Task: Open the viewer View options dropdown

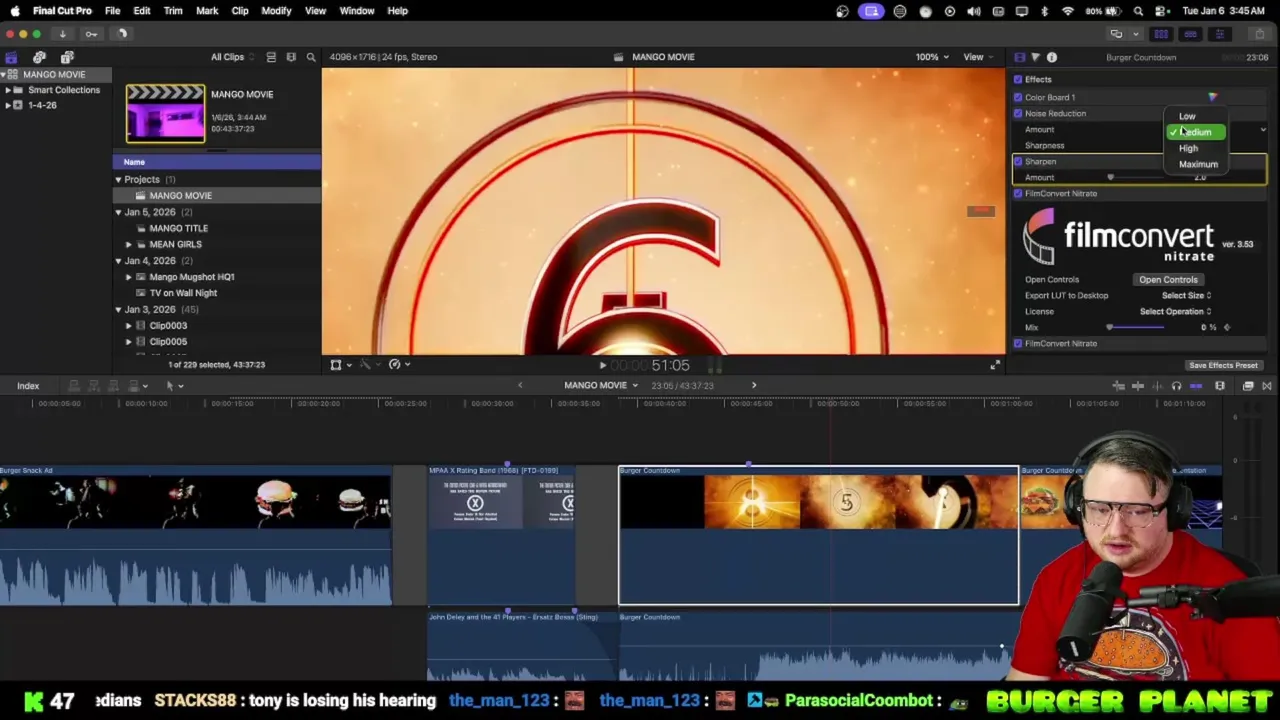Action: 976,57
